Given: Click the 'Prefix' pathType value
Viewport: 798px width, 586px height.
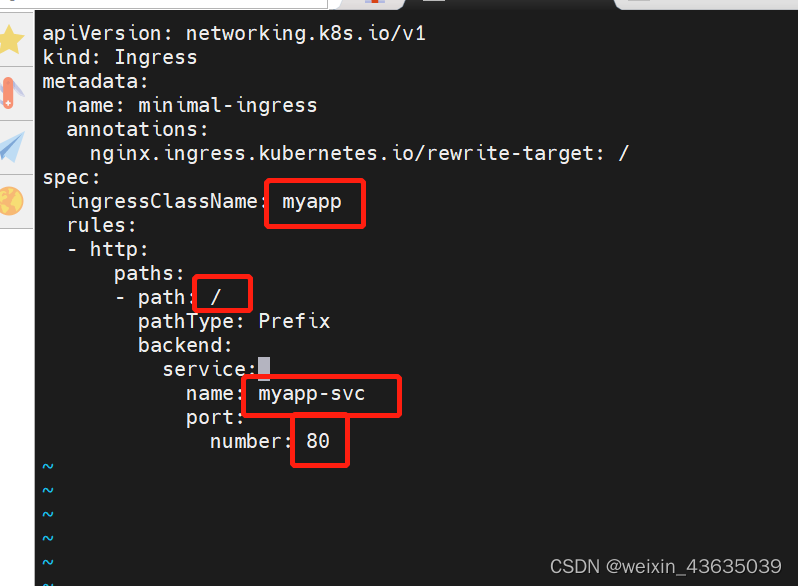Looking at the screenshot, I should coord(294,321).
